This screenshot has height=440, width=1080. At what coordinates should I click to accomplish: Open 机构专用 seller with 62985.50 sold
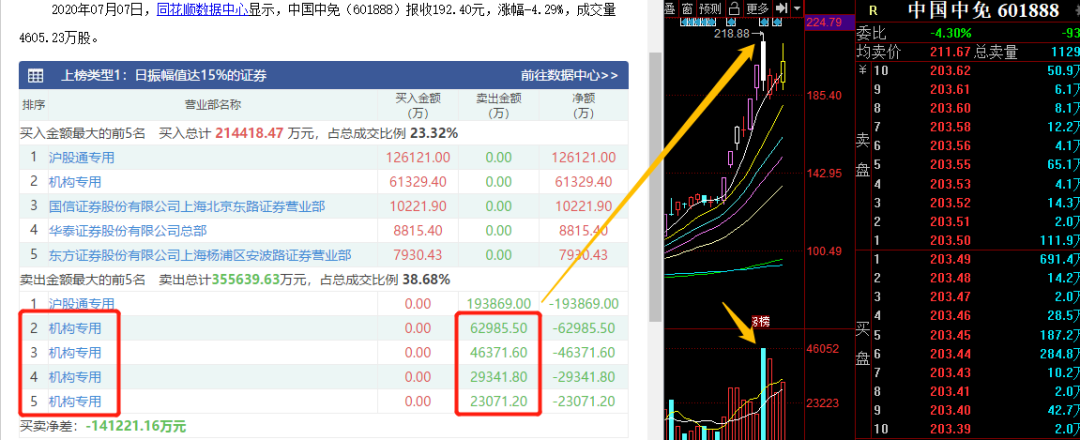(74, 328)
